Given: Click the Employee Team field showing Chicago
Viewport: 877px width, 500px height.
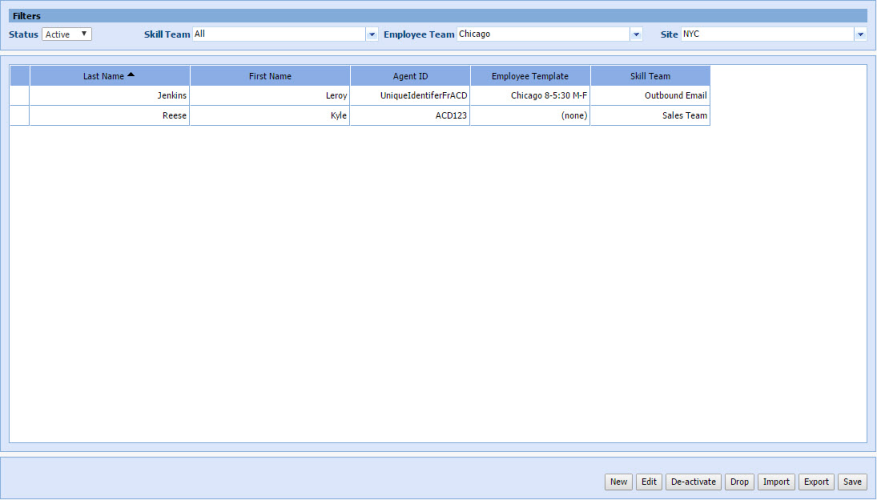Looking at the screenshot, I should 543,34.
